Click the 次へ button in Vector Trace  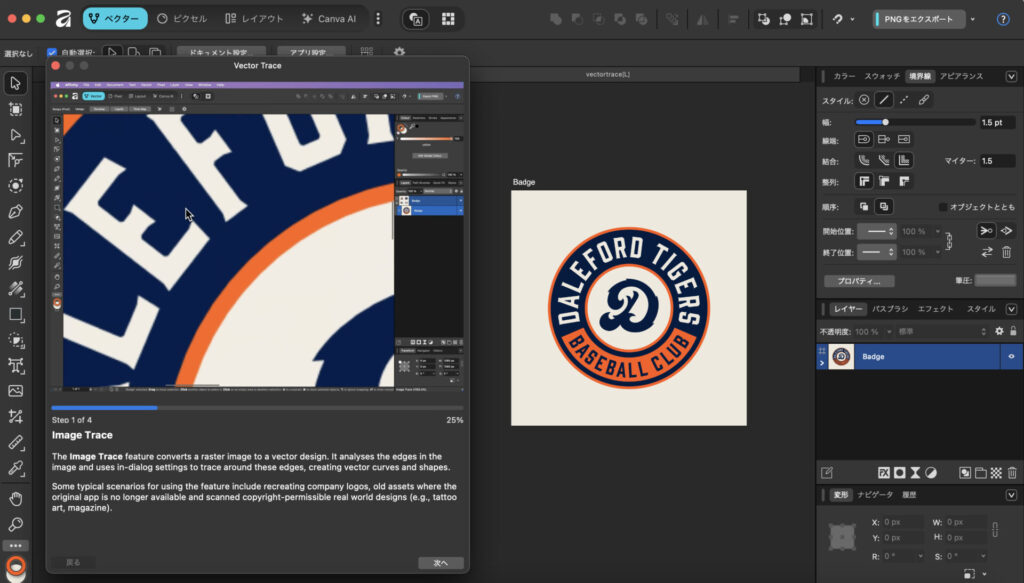[x=440, y=563]
